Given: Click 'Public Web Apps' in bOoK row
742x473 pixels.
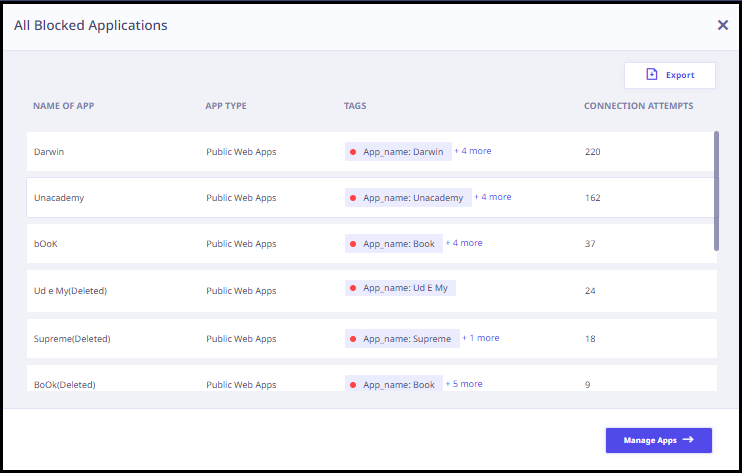Looking at the screenshot, I should [x=241, y=244].
